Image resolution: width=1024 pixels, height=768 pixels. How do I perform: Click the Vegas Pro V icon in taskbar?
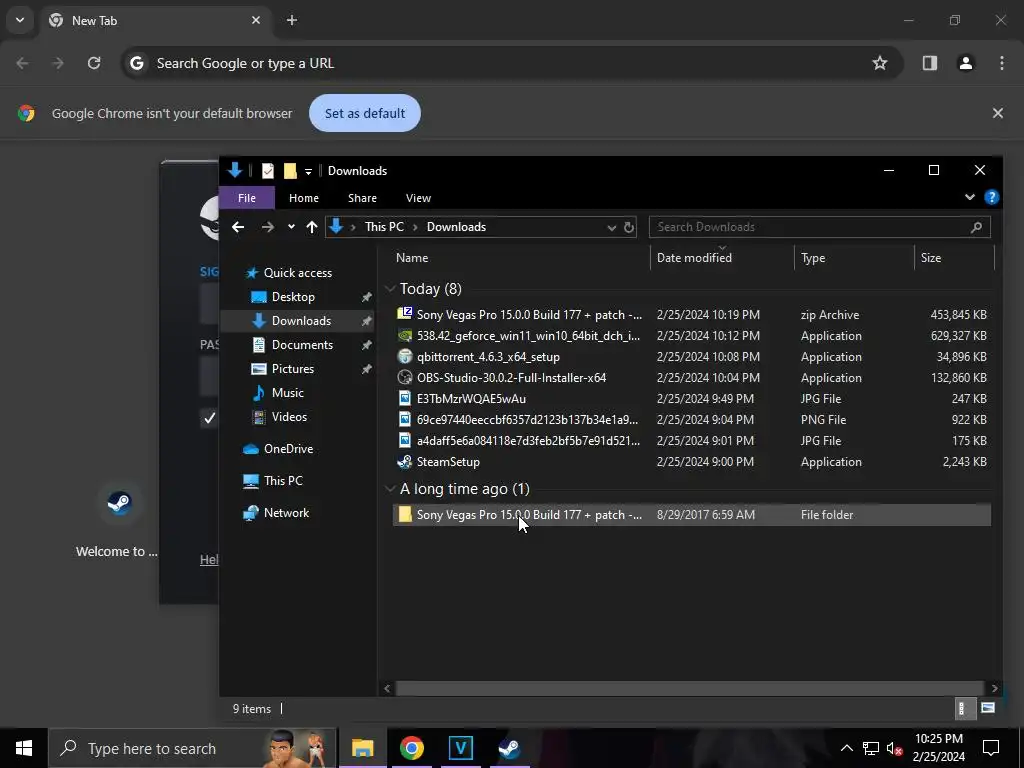pyautogui.click(x=460, y=748)
